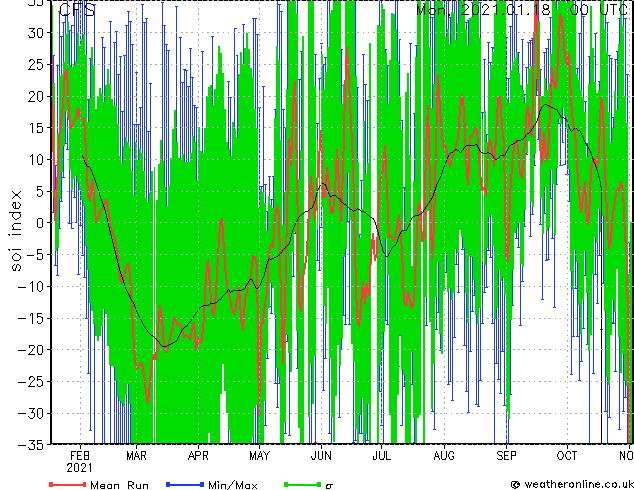
Task: Click the MAY x-axis label
Action: 259,456
